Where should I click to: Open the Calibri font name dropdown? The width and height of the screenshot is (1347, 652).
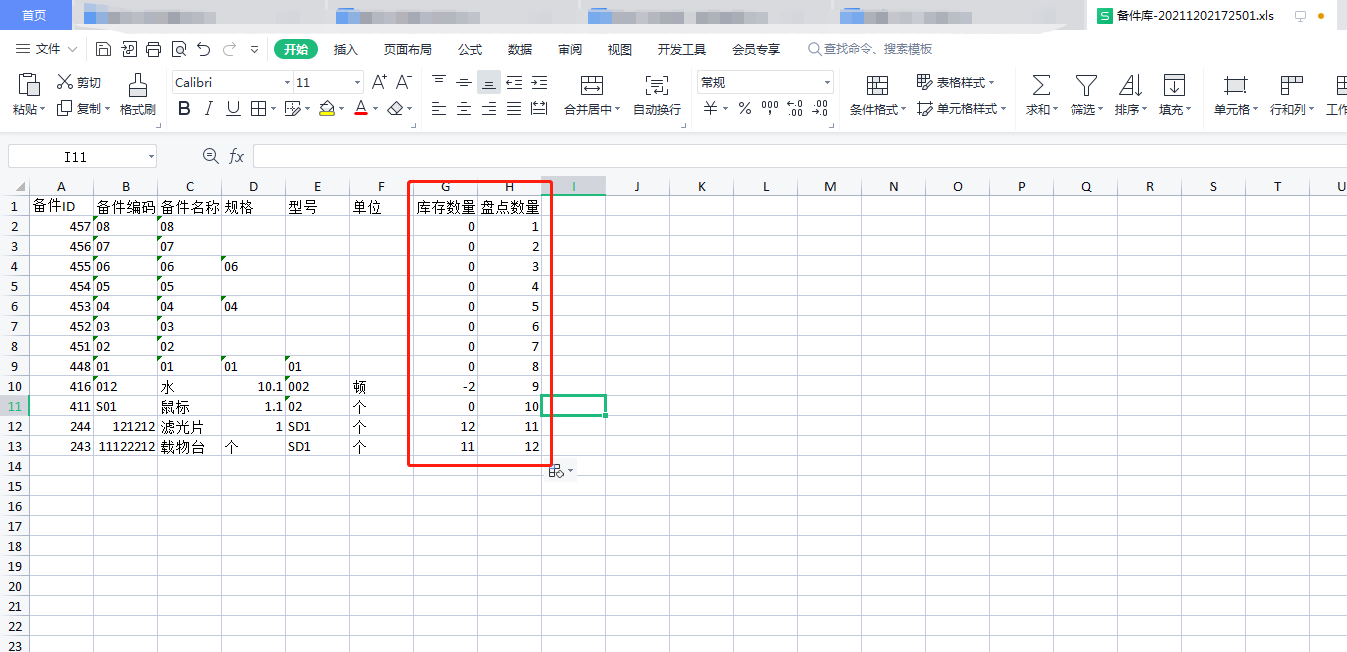pos(287,83)
